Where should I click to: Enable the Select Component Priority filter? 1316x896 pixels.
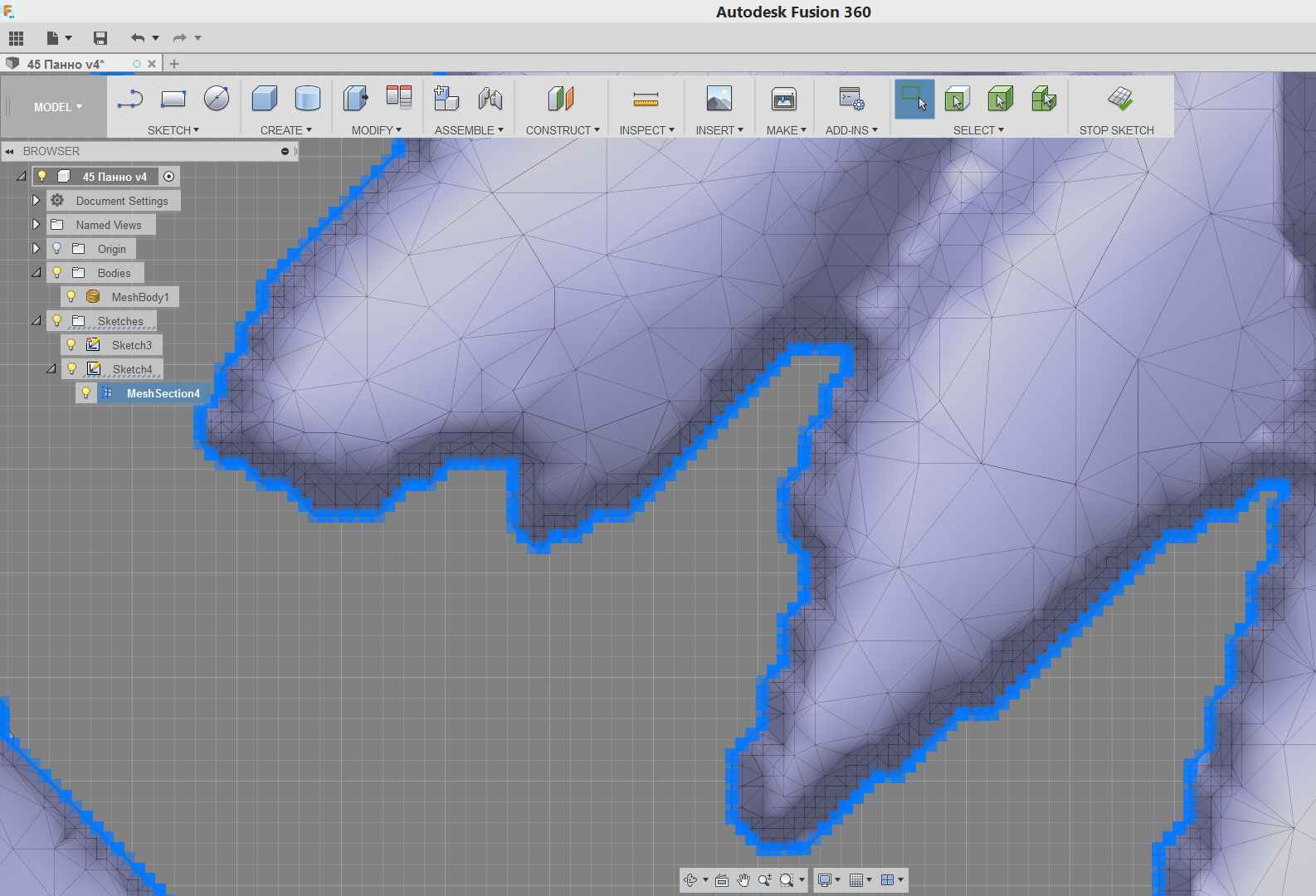click(x=1044, y=99)
